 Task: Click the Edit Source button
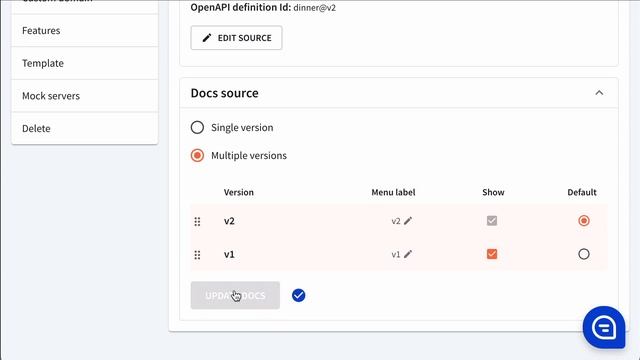click(236, 38)
